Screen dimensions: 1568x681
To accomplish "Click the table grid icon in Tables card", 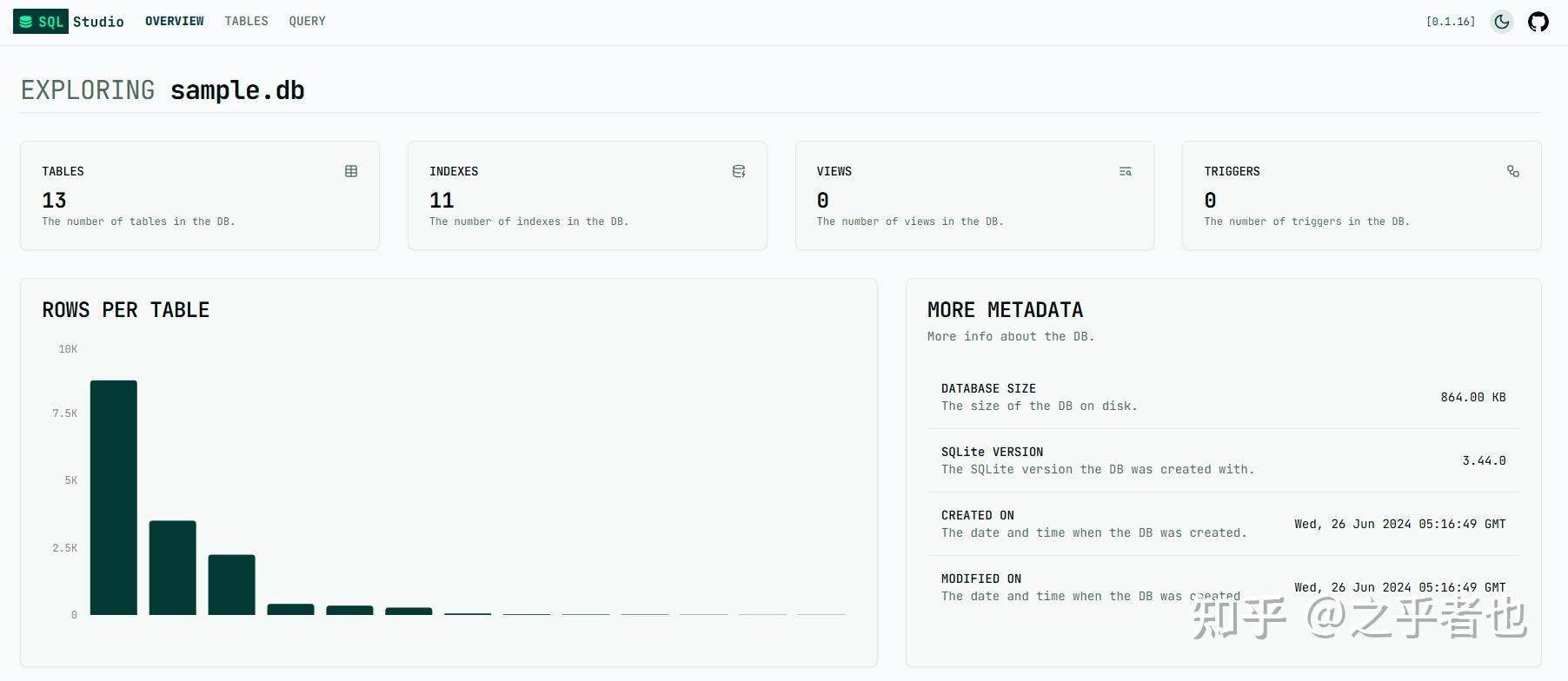I will 351,171.
